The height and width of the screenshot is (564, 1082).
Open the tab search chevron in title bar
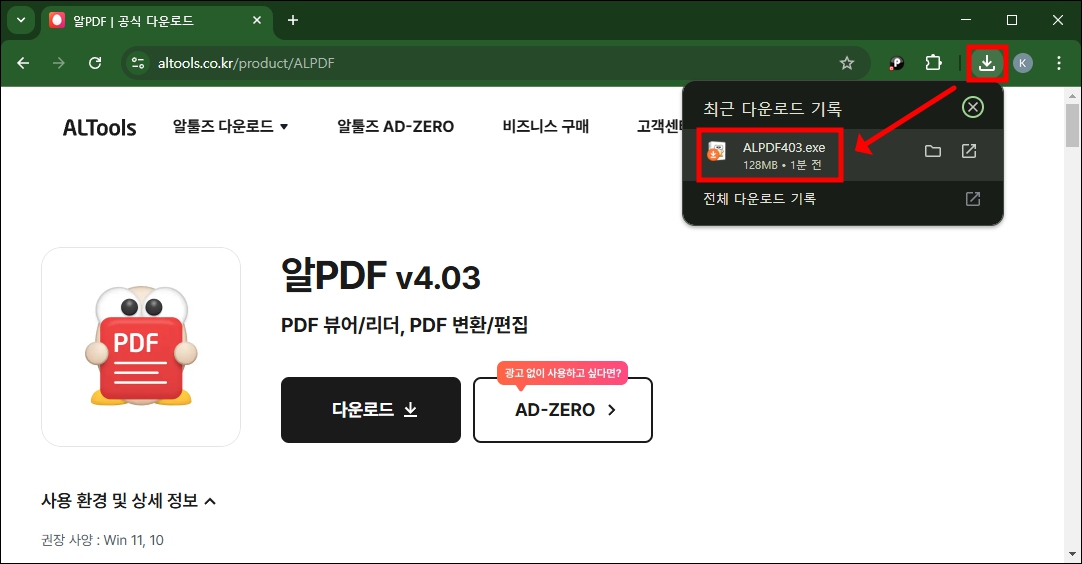tap(21, 20)
